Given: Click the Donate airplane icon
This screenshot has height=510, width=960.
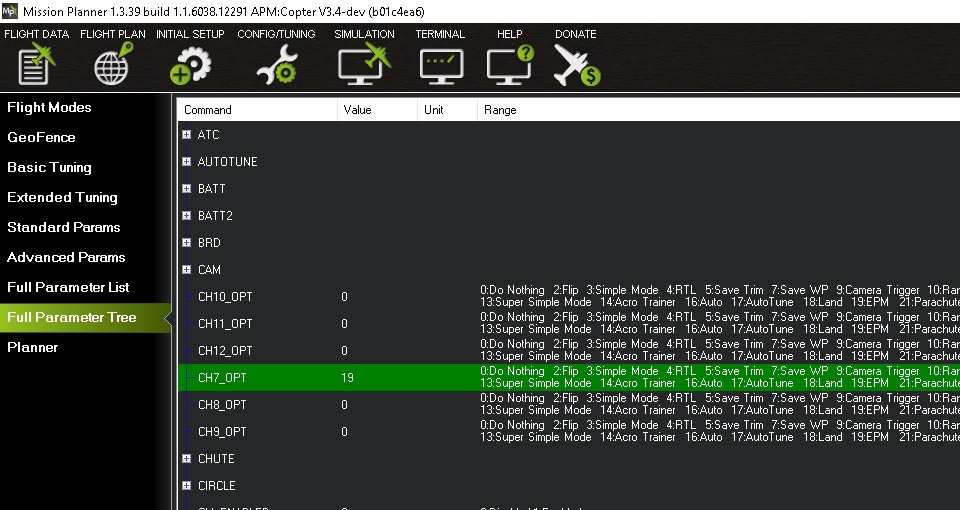Looking at the screenshot, I should click(575, 65).
